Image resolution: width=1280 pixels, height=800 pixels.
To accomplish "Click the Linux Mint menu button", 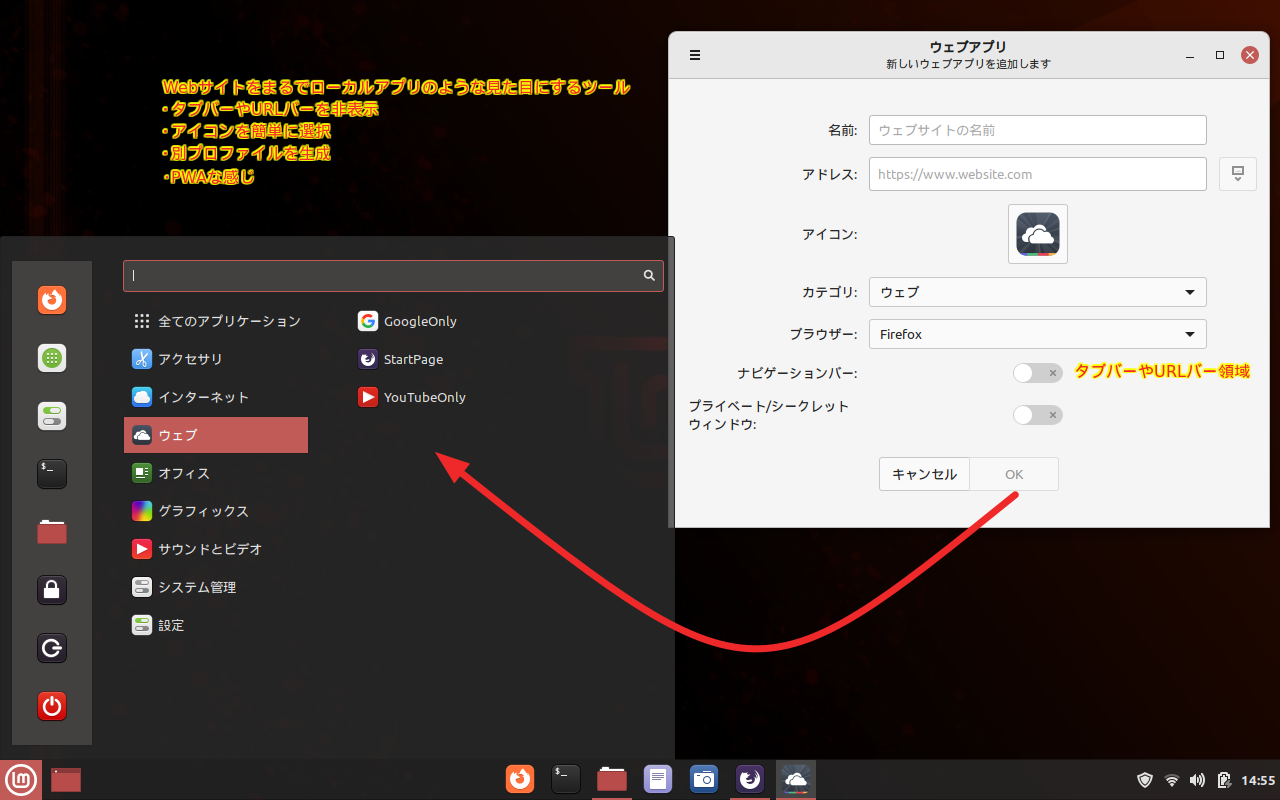I will pos(21,779).
